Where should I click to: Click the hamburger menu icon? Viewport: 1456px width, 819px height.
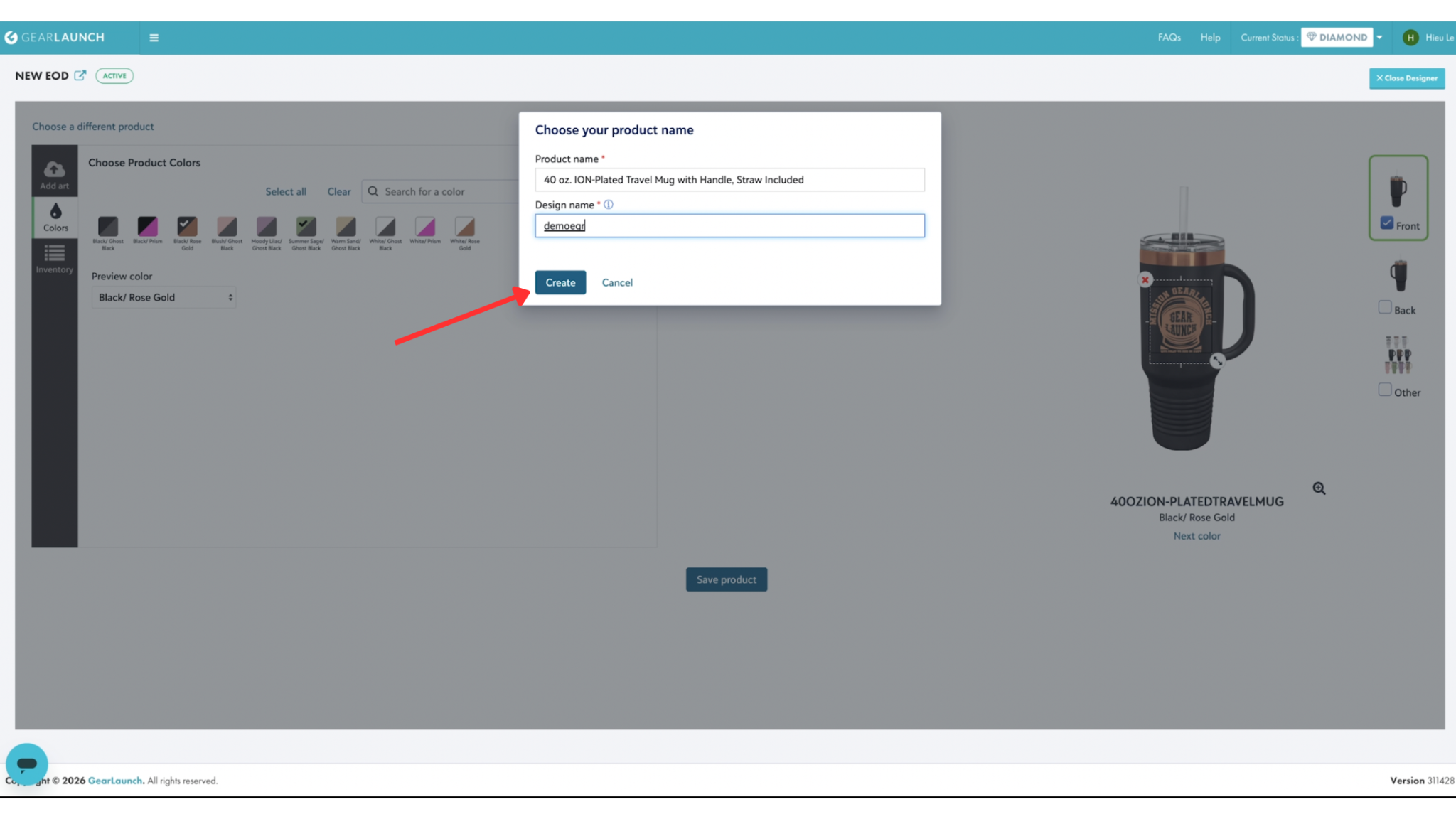pos(154,38)
